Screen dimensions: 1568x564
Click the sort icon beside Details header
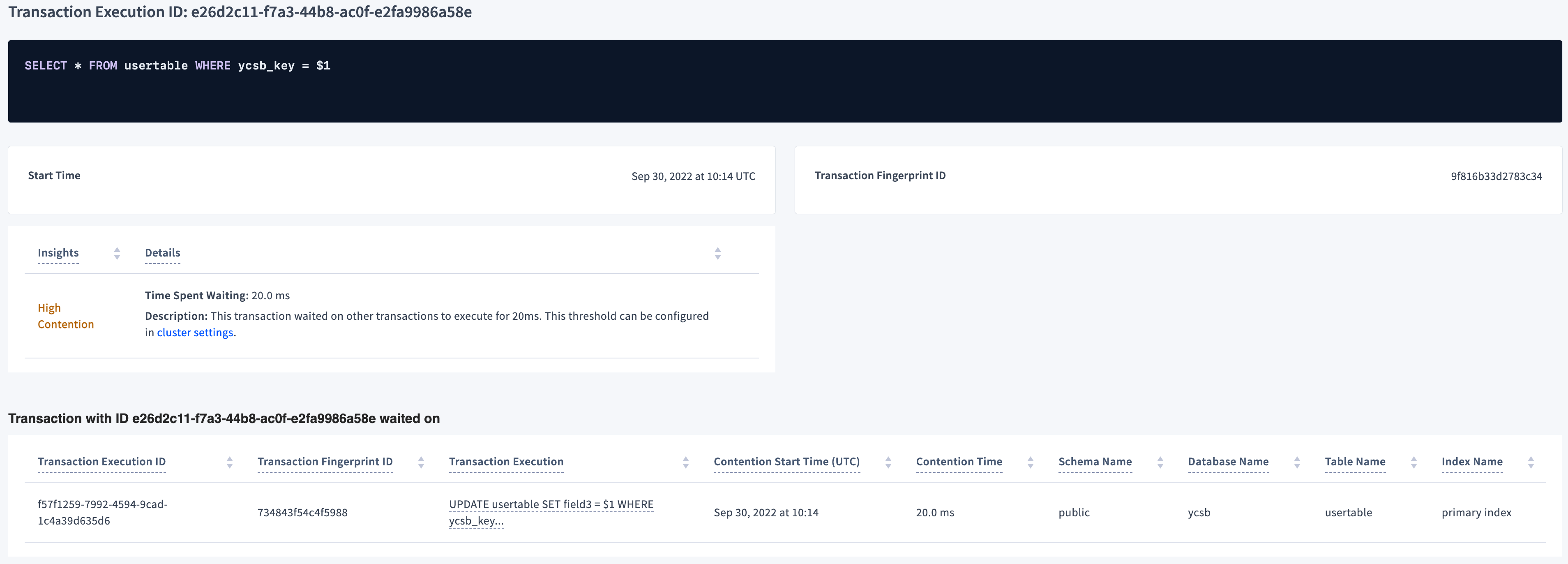click(718, 253)
